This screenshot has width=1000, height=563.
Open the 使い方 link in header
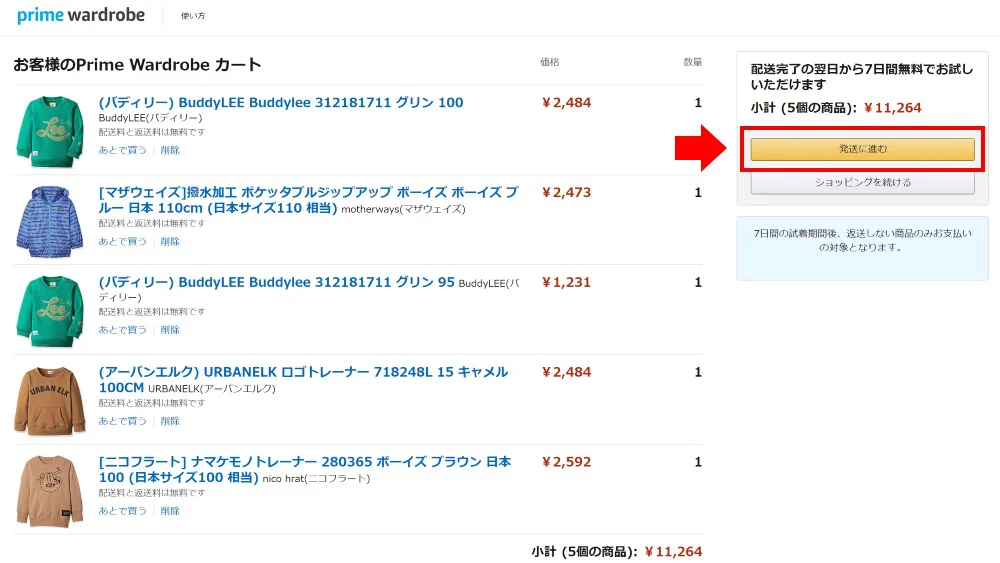click(193, 16)
